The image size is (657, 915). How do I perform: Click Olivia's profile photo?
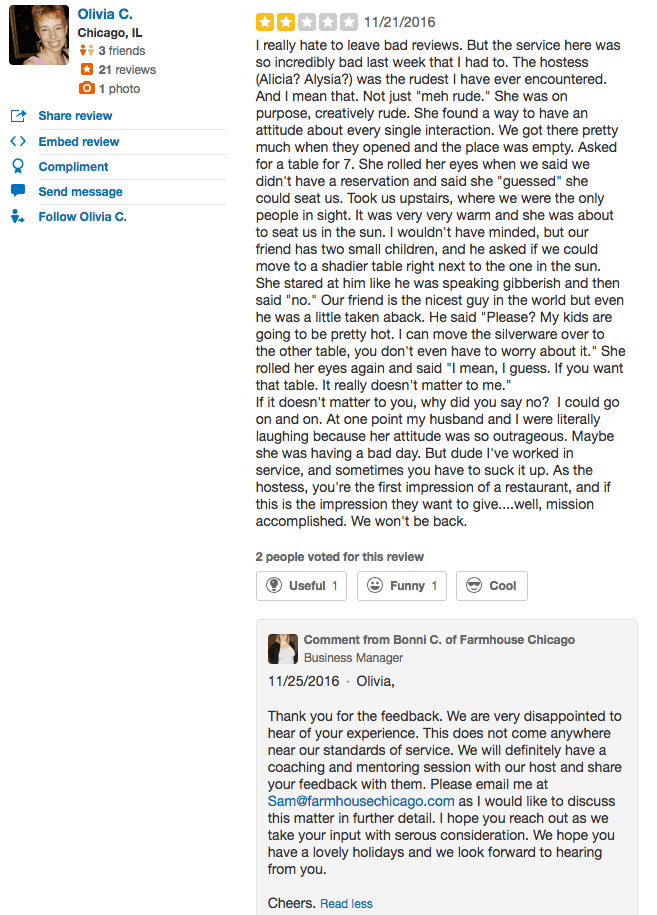38,35
